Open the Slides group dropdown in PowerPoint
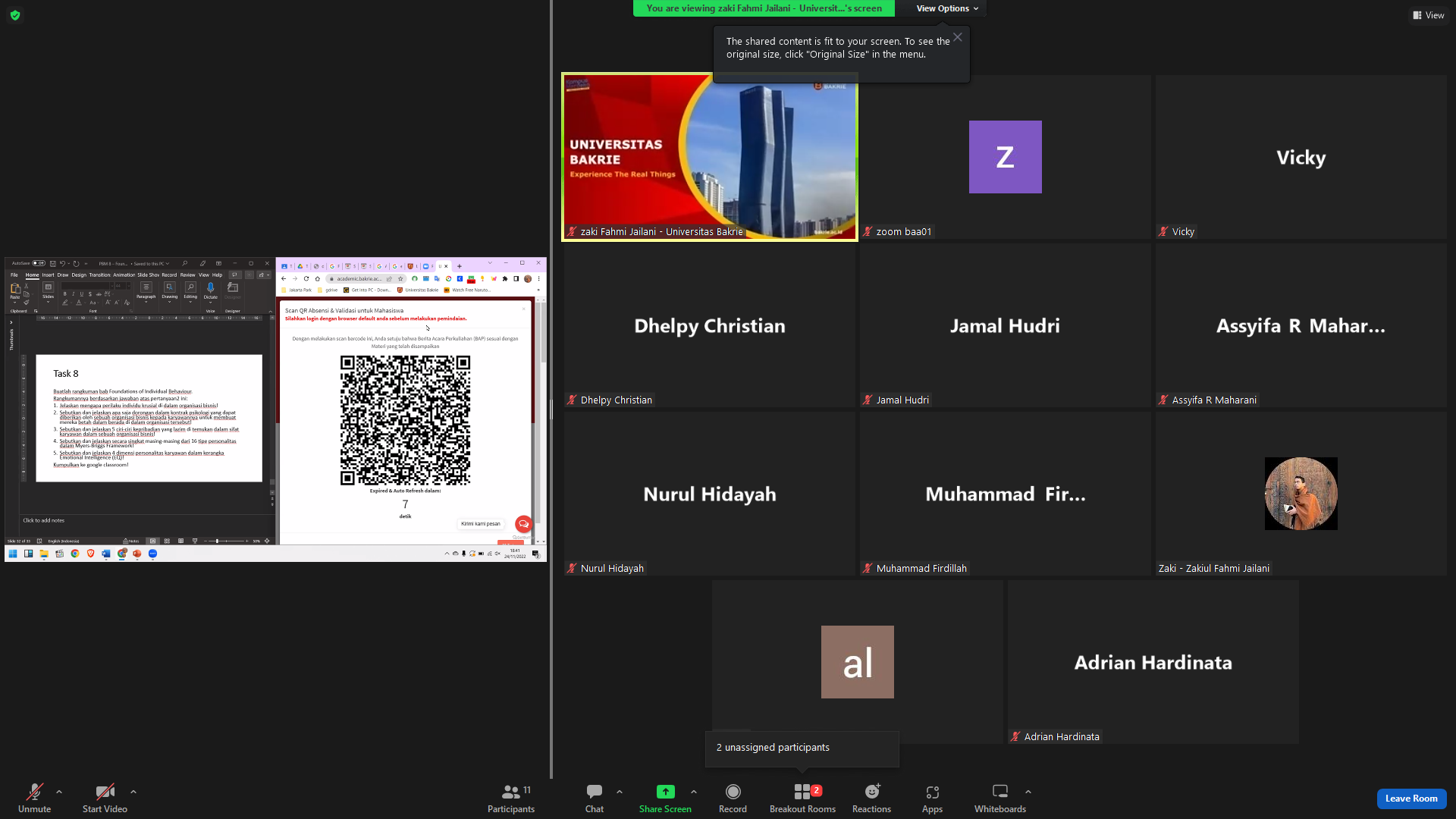Viewport: 1456px width, 819px height. (48, 291)
